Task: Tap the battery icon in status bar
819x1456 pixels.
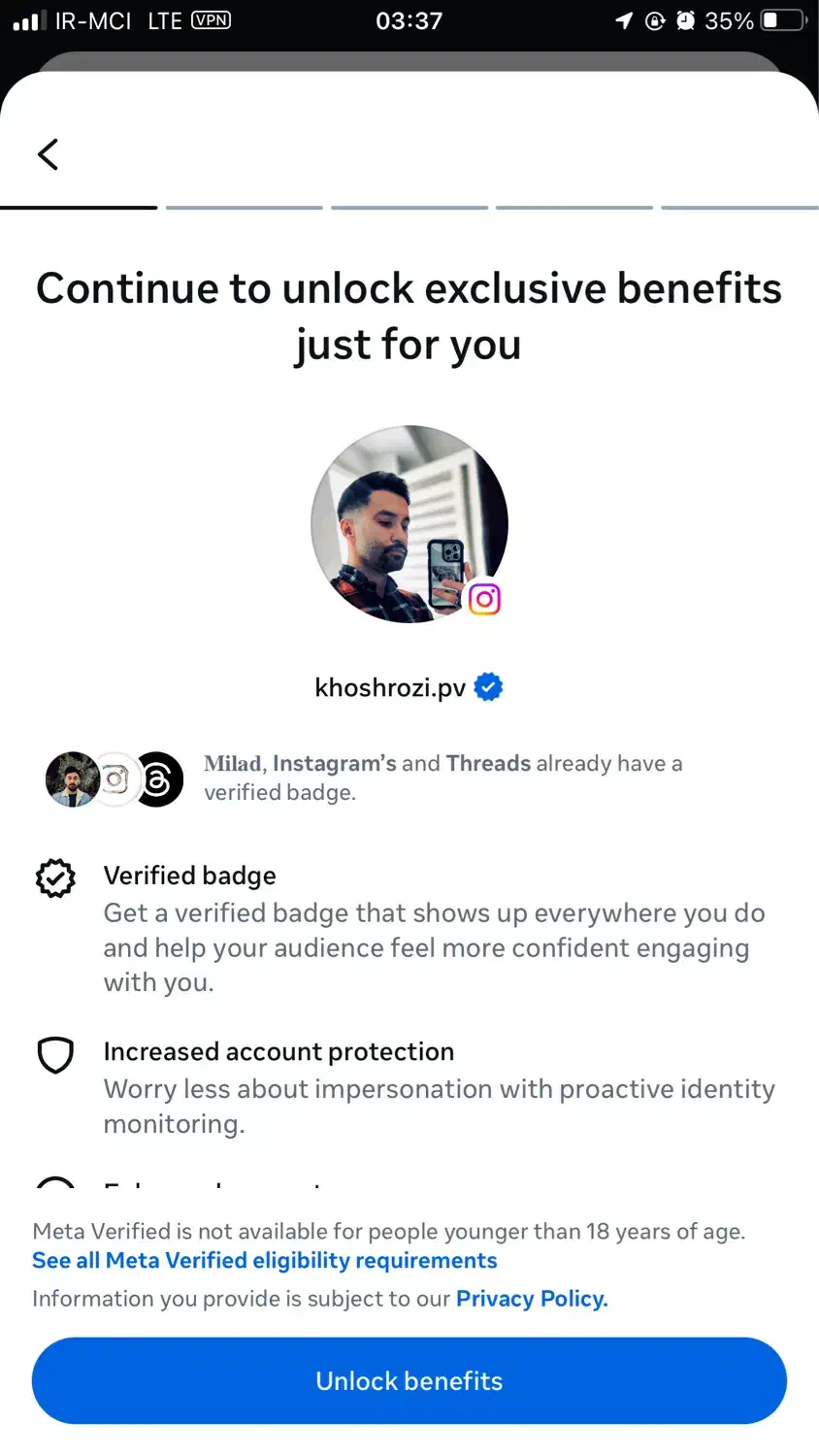Action: click(783, 20)
